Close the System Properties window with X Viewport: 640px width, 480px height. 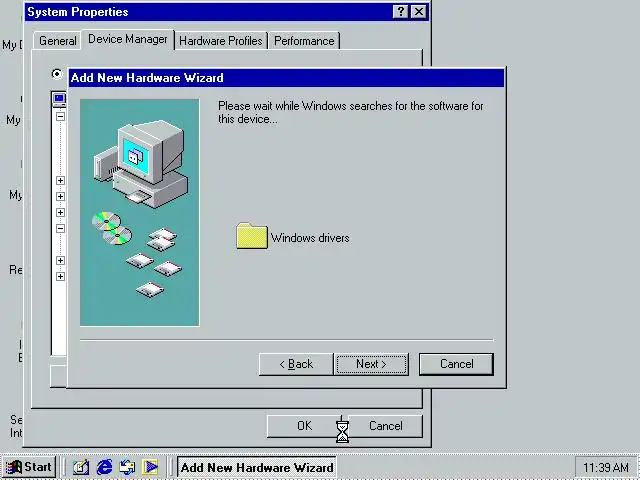(x=419, y=11)
